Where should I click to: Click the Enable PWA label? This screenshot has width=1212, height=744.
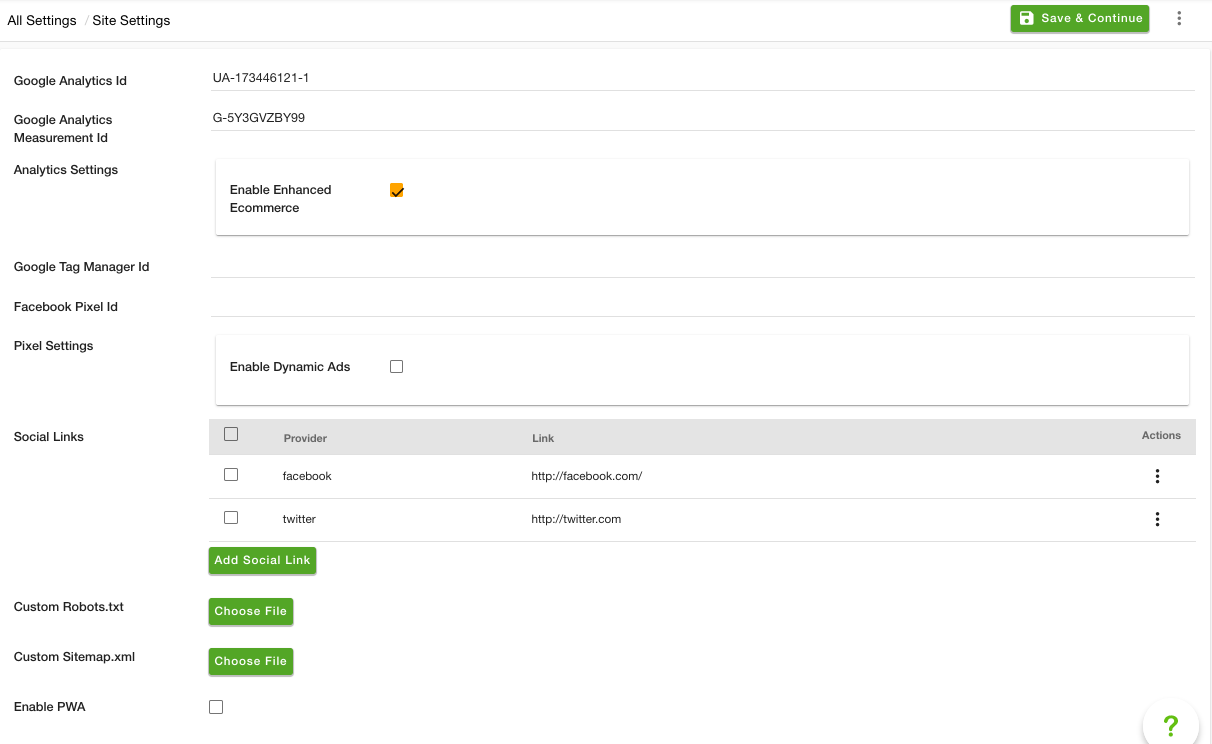point(50,707)
